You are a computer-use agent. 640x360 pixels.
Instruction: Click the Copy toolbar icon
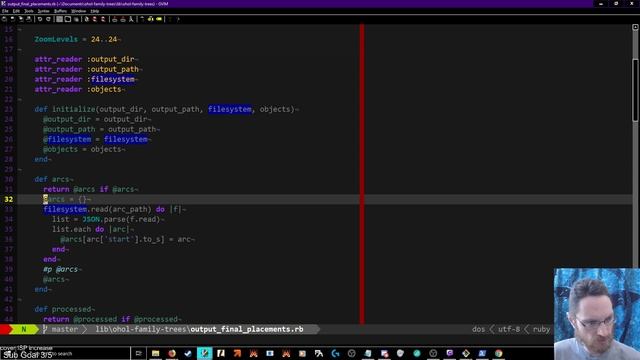click(68, 19)
